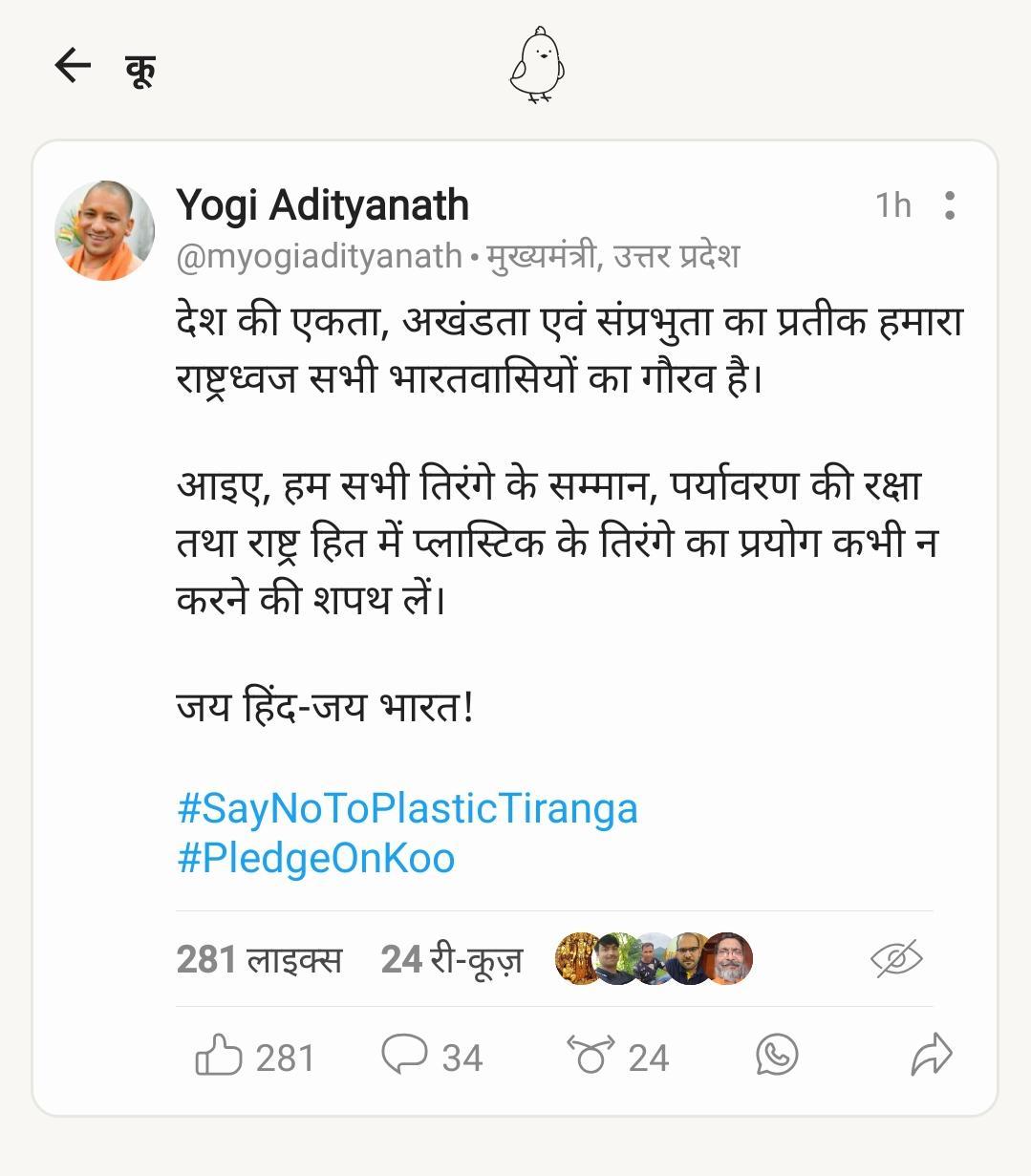Image resolution: width=1031 pixels, height=1176 pixels.
Task: Open the #SayNoToPlasticTiranga hashtag
Action: pos(405,808)
